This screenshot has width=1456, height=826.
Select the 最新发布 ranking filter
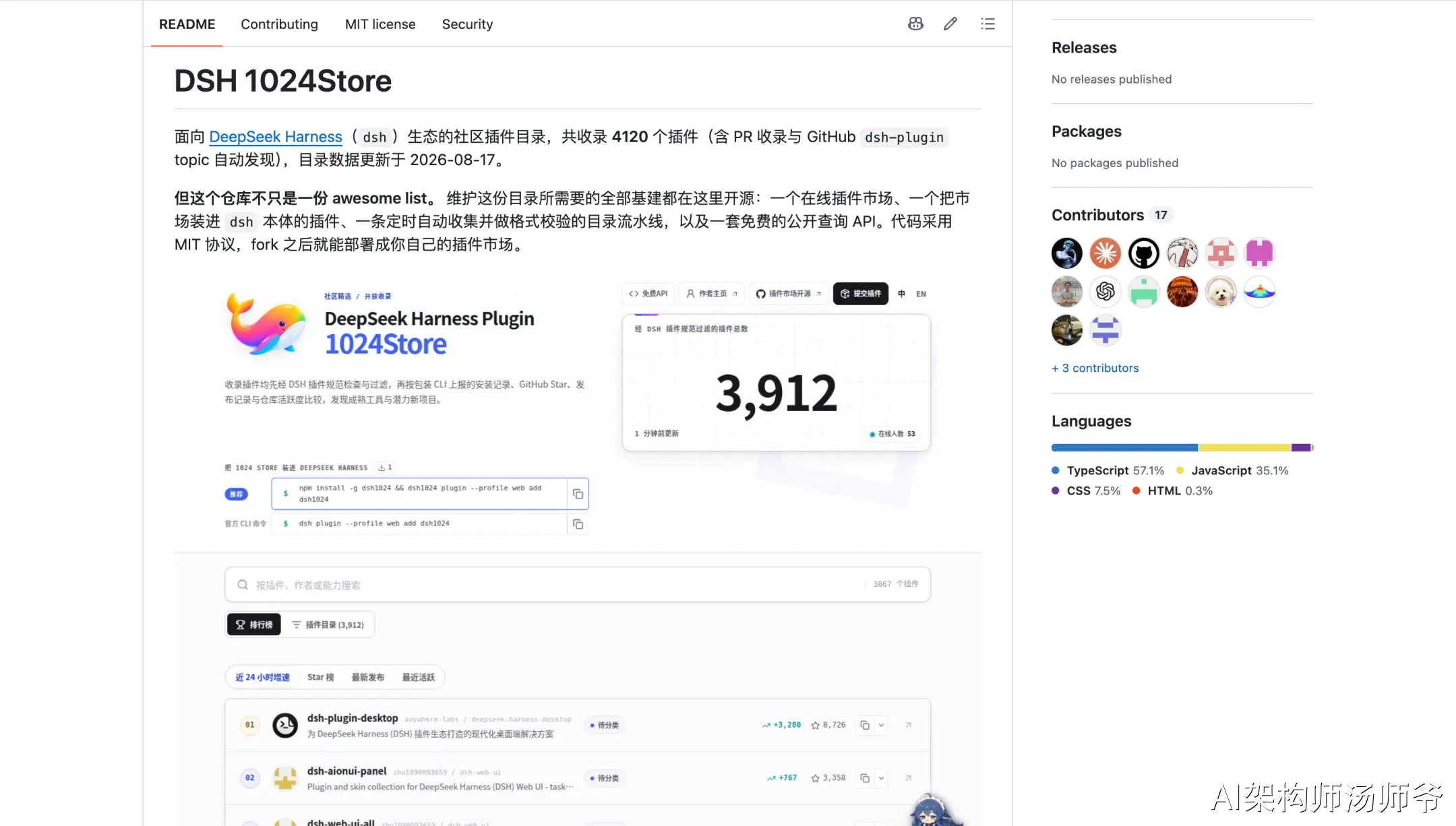(x=368, y=677)
